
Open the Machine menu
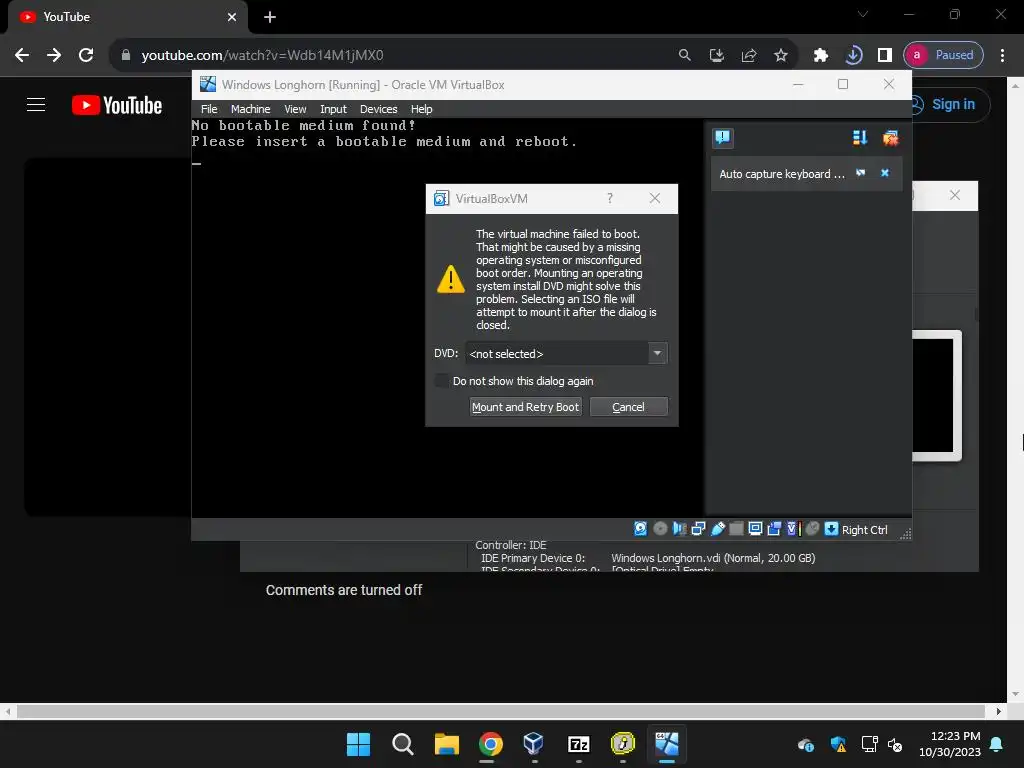click(x=250, y=109)
